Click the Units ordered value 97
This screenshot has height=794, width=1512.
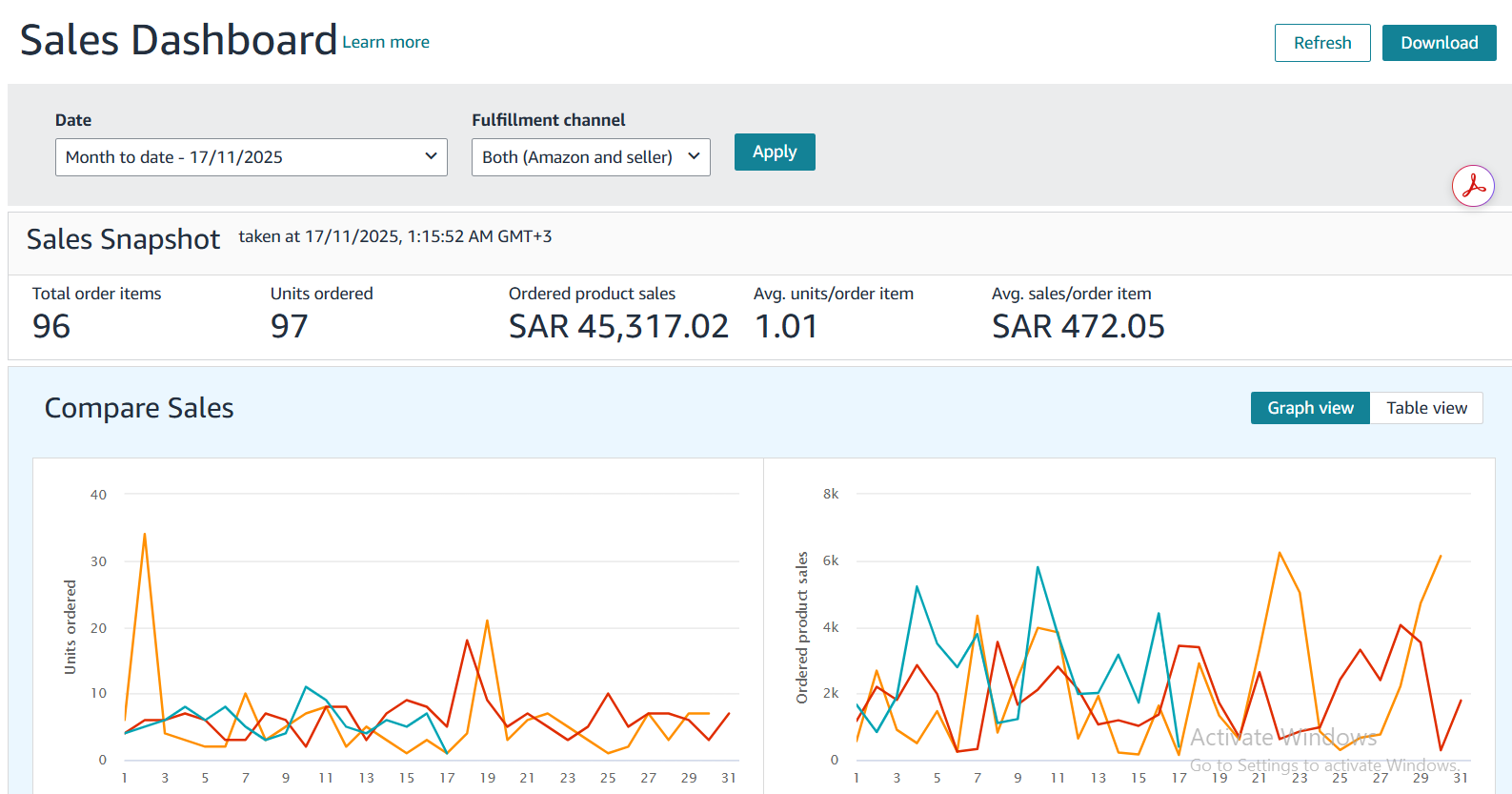[x=290, y=327]
